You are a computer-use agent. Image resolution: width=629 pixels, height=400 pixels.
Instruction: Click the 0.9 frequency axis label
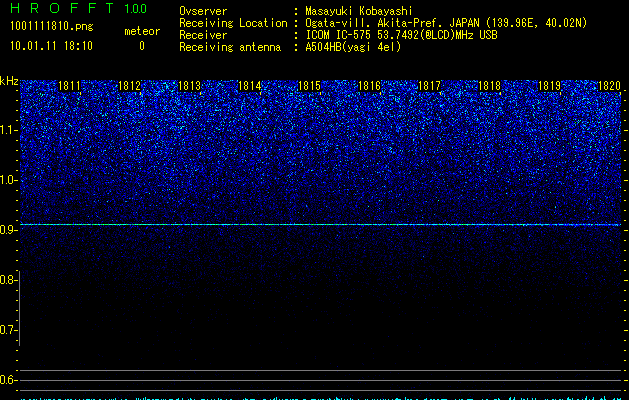[x=8, y=230]
